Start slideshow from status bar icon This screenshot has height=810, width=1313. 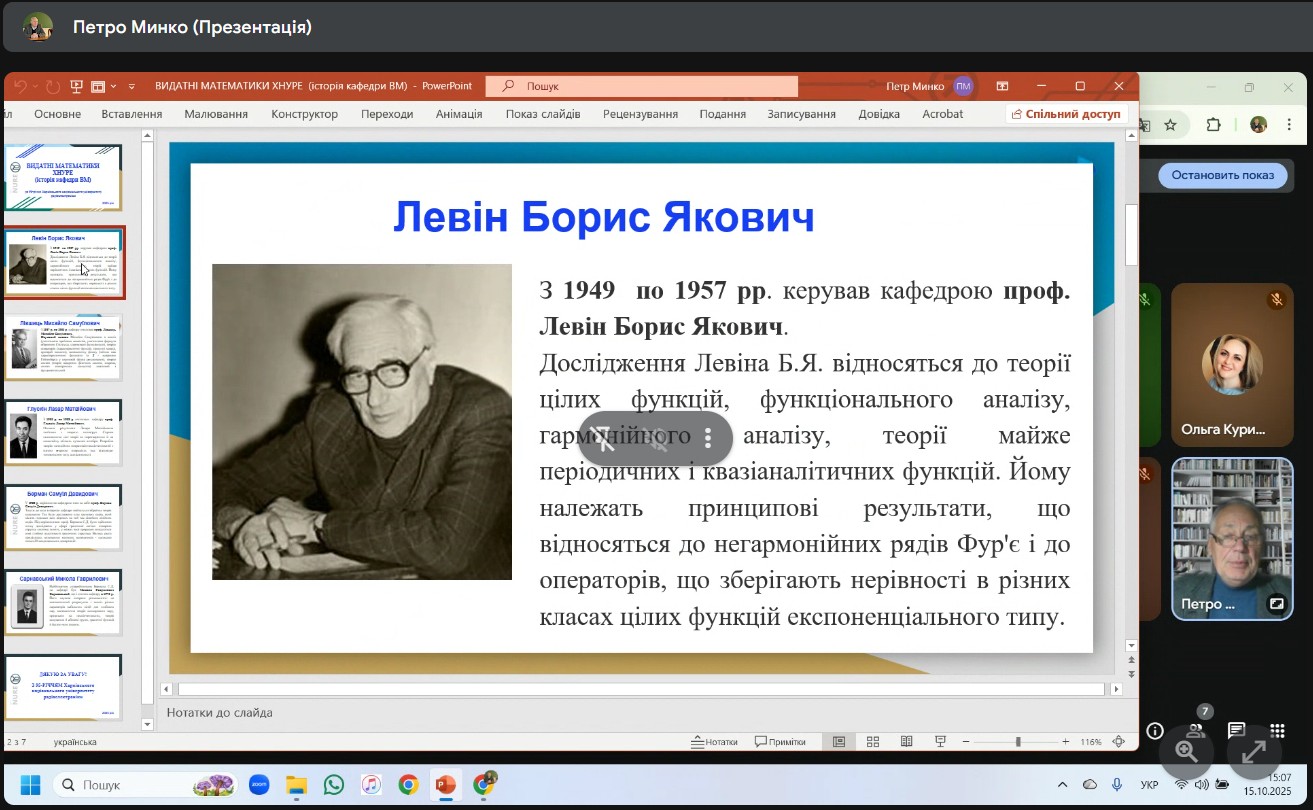[x=940, y=742]
